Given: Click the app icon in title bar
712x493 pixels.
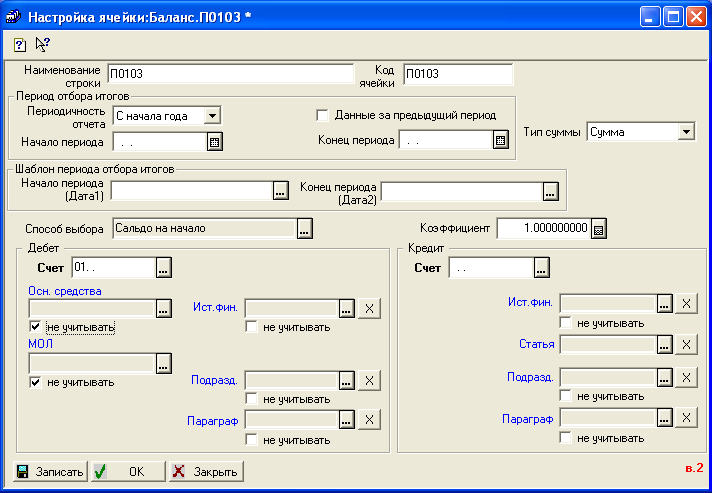Looking at the screenshot, I should click(x=13, y=17).
